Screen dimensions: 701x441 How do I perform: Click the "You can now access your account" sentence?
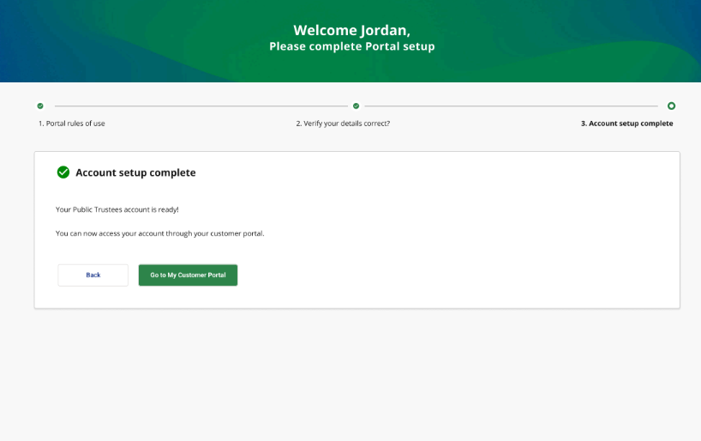(159, 233)
